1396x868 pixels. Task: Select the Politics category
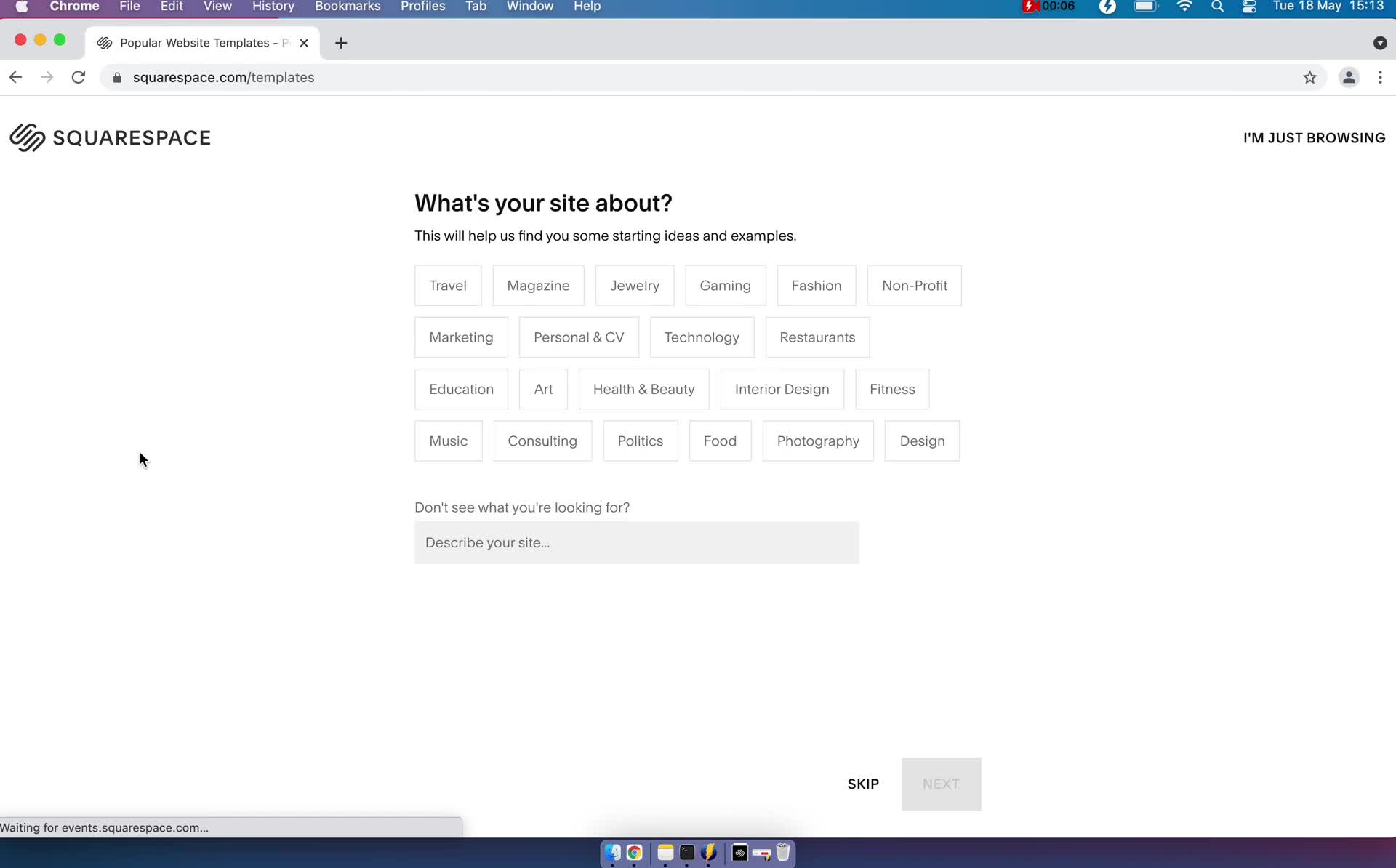coord(640,441)
